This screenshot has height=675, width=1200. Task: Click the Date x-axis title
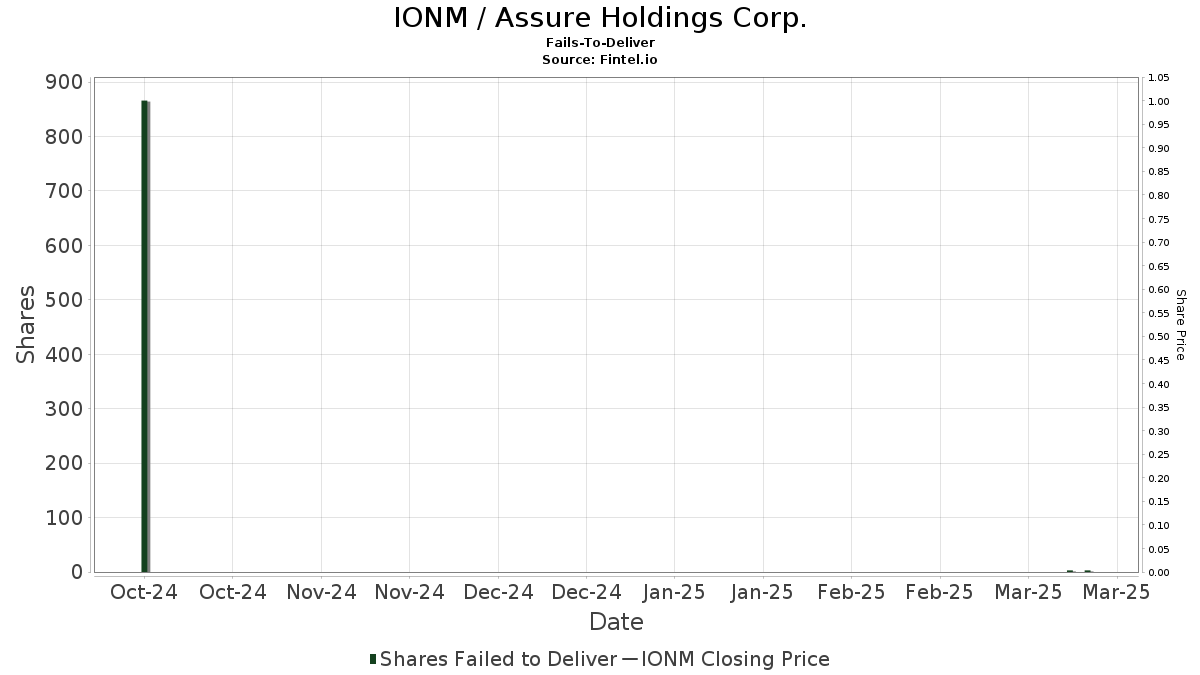616,622
